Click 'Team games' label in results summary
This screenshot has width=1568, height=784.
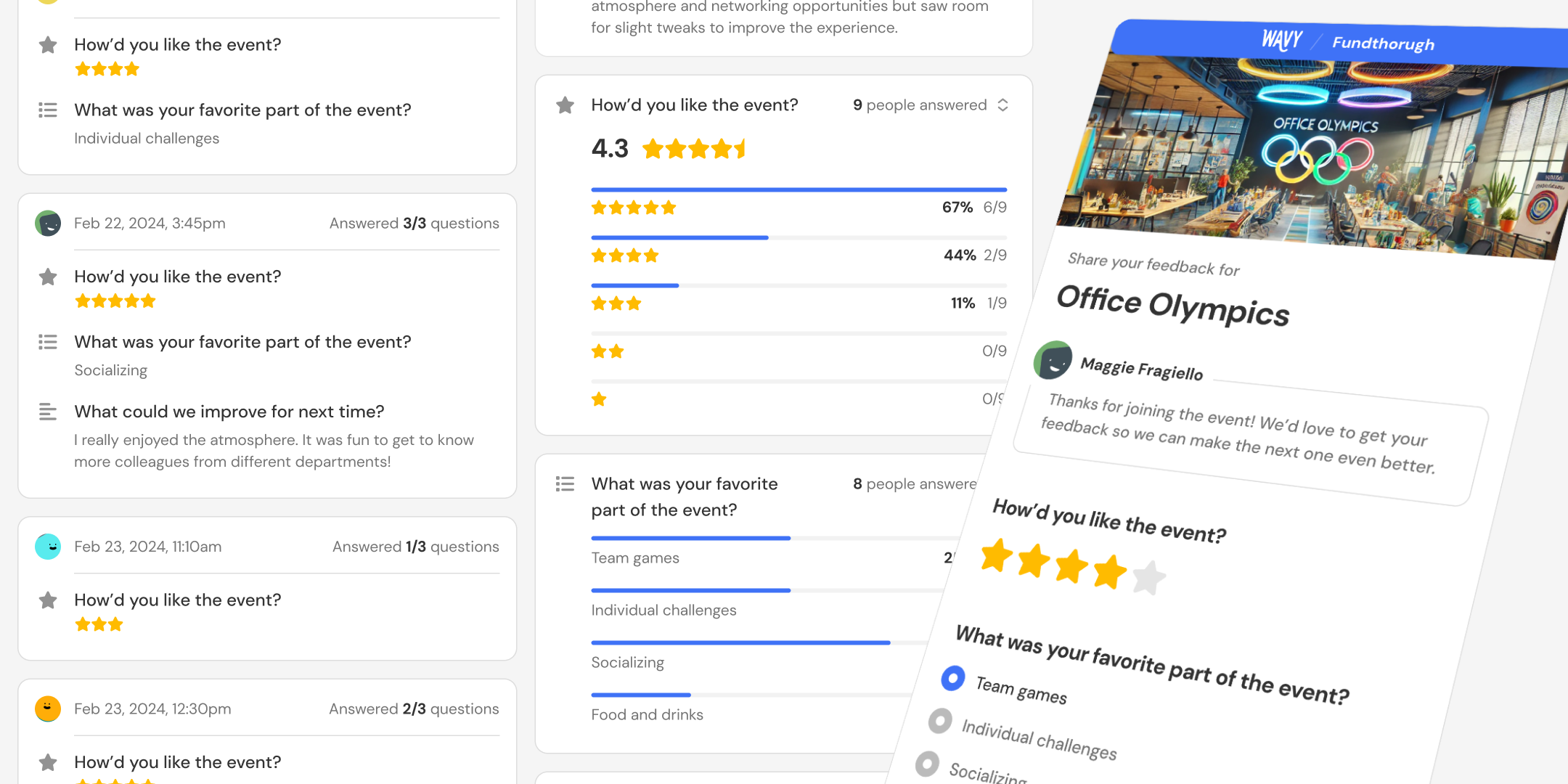pyautogui.click(x=635, y=558)
